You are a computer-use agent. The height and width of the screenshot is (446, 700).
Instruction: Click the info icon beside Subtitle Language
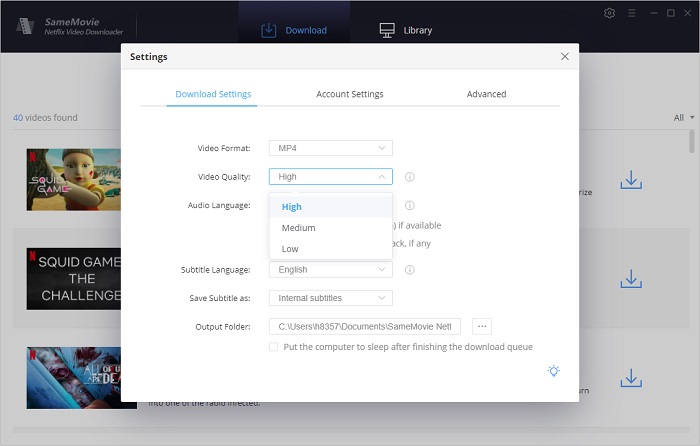(410, 270)
